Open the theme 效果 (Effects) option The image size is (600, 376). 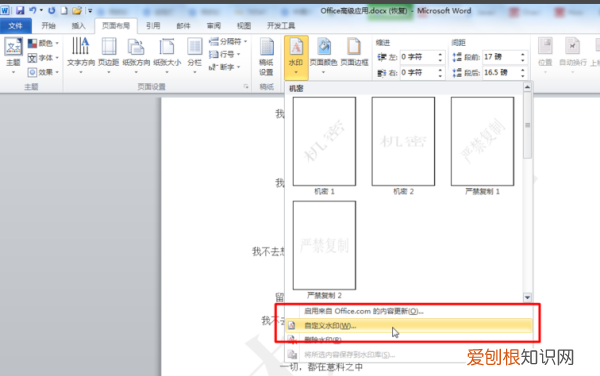pyautogui.click(x=43, y=72)
